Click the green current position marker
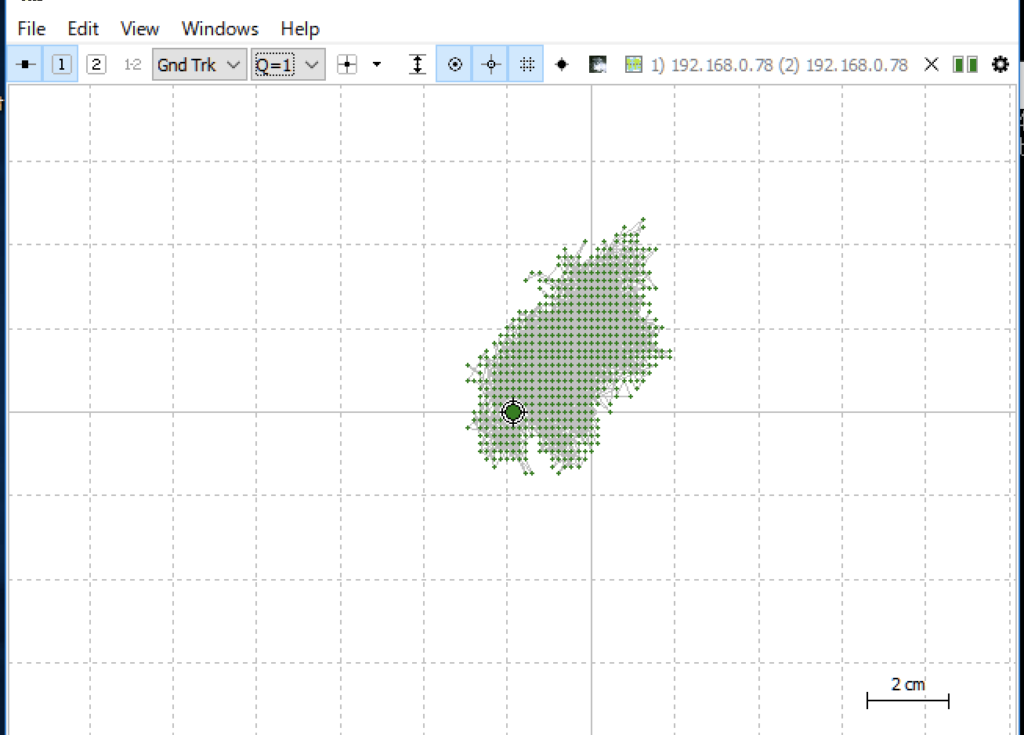This screenshot has height=735, width=1024. click(513, 412)
